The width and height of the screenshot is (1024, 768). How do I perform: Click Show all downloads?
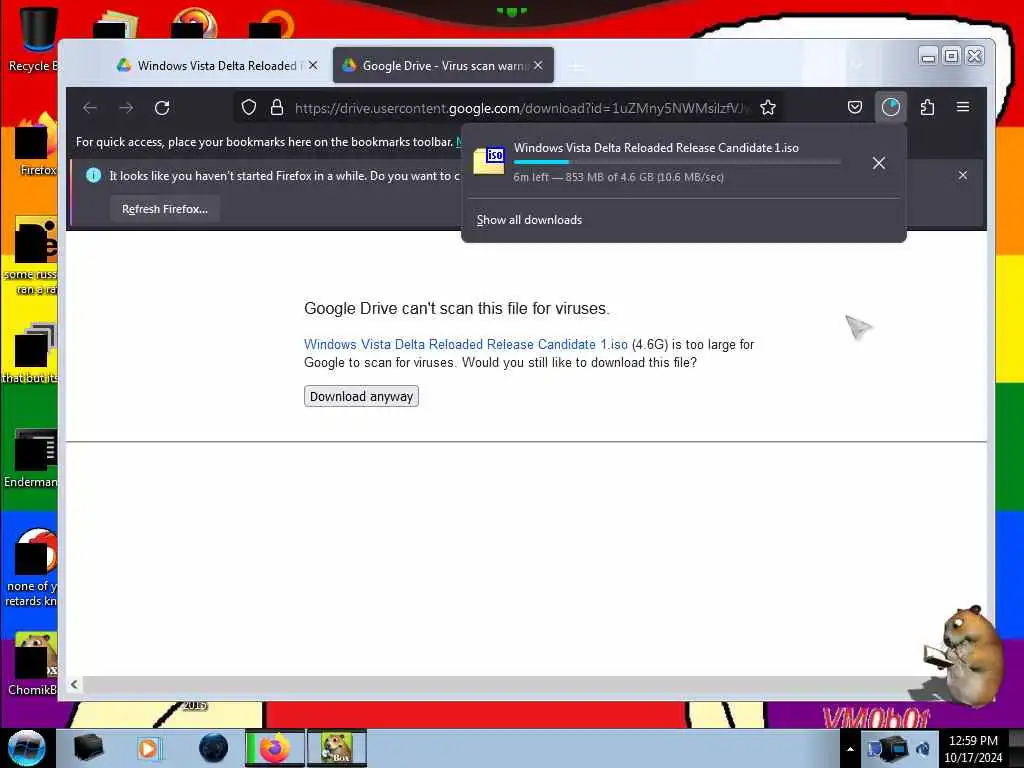(x=529, y=220)
